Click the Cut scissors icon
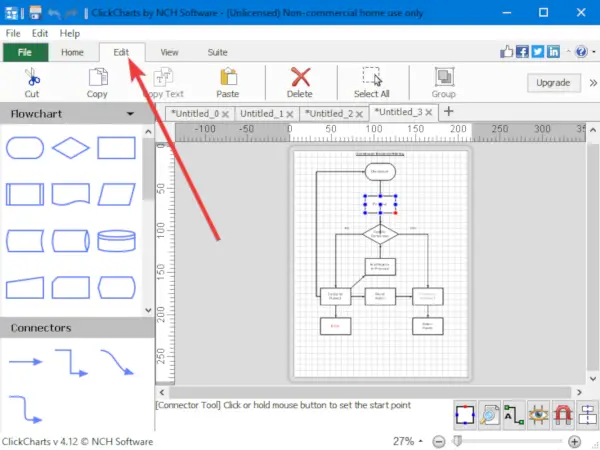This screenshot has width=600, height=450. 32,77
